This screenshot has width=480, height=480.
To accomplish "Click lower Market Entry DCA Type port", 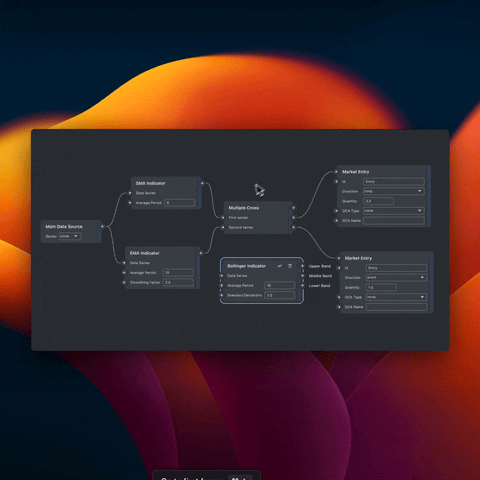I will tap(339, 297).
